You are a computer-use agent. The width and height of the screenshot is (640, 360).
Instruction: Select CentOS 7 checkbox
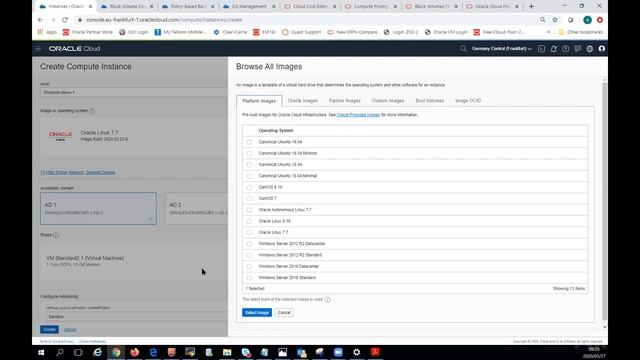point(249,199)
